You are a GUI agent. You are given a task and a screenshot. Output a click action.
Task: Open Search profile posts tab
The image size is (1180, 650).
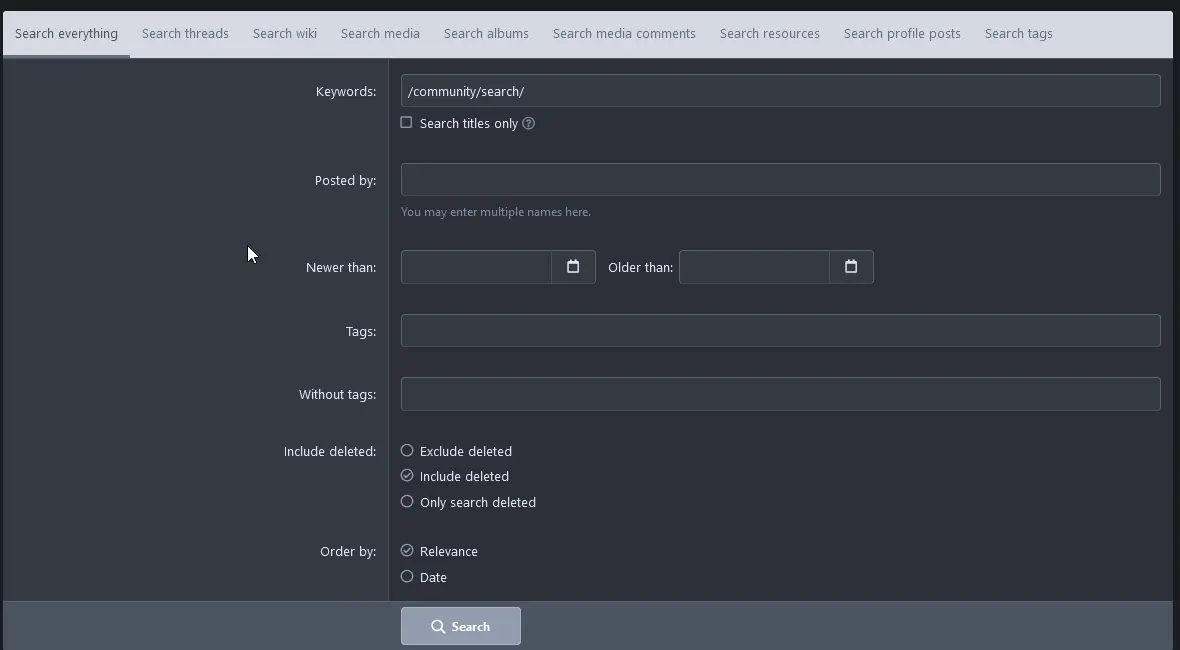tap(902, 34)
